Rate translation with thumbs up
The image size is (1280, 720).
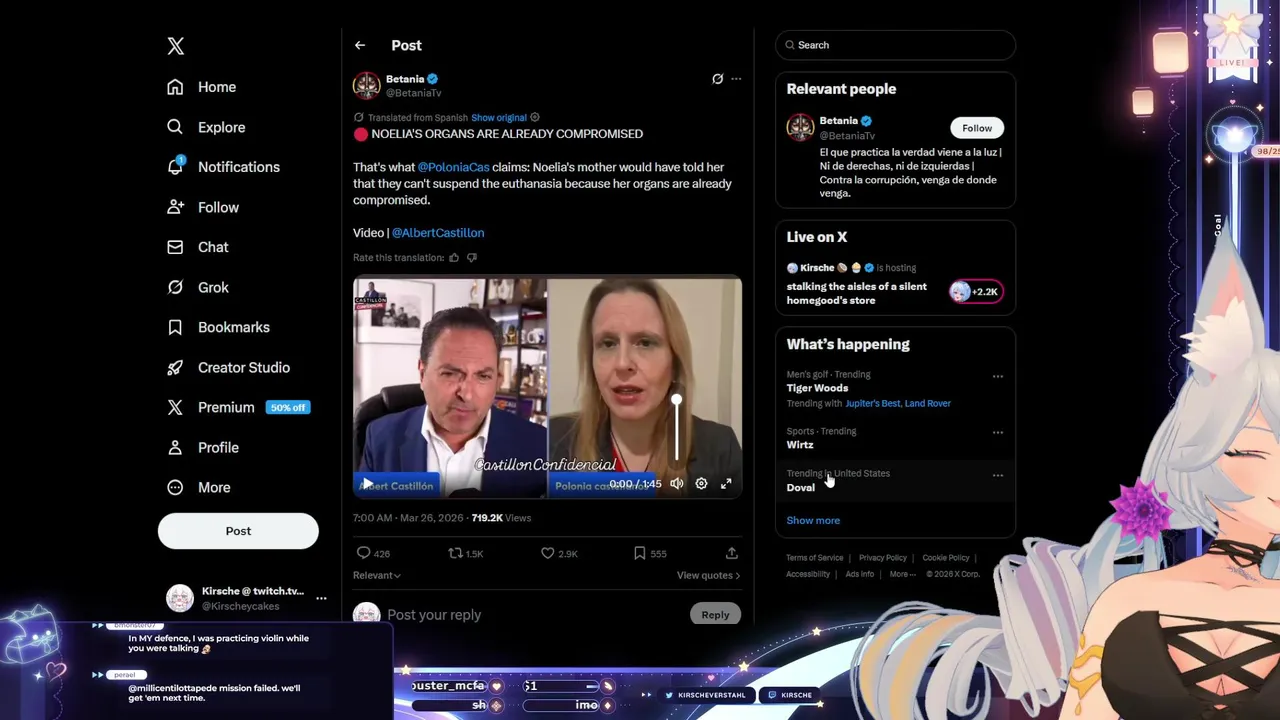(x=454, y=258)
